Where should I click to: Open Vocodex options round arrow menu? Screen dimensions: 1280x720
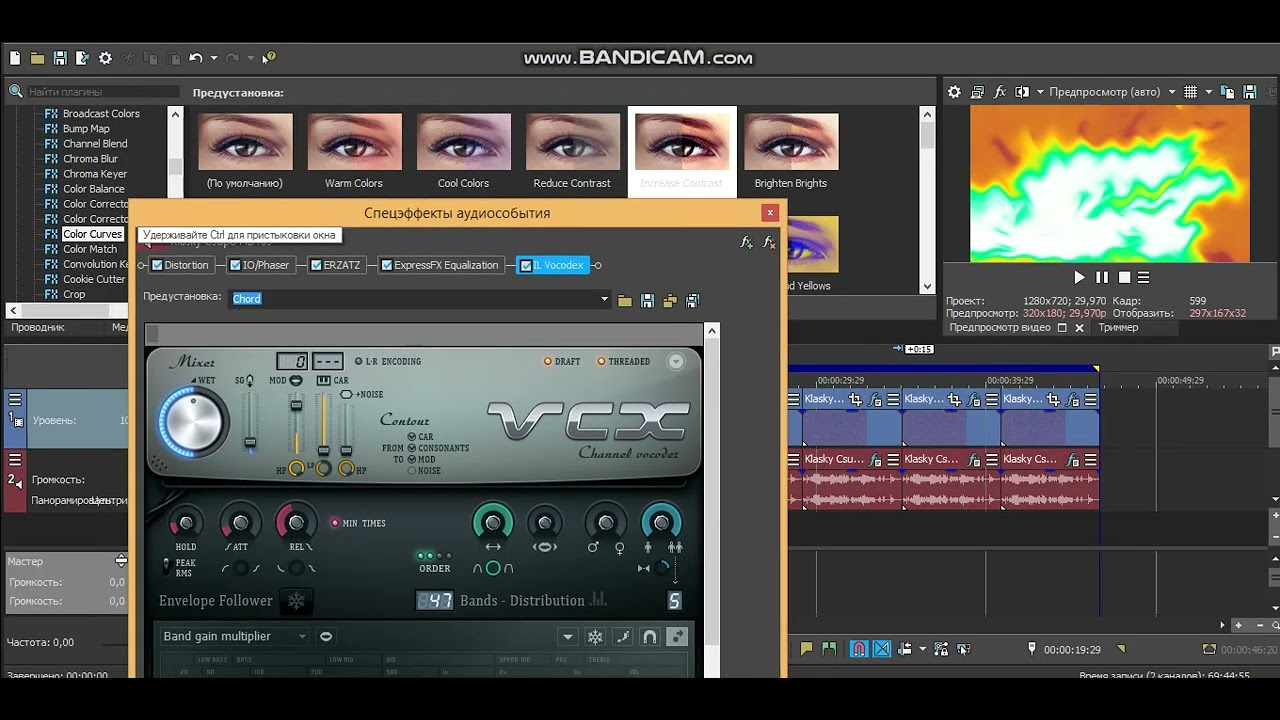tap(677, 361)
